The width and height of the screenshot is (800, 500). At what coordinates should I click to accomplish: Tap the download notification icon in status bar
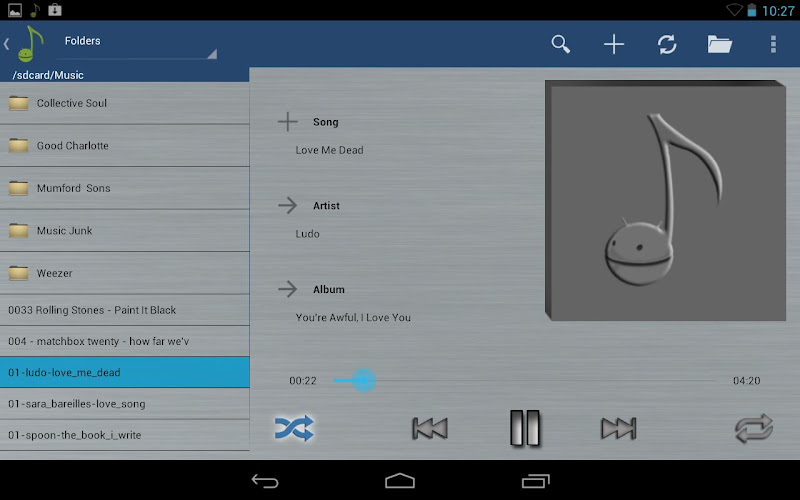(55, 10)
